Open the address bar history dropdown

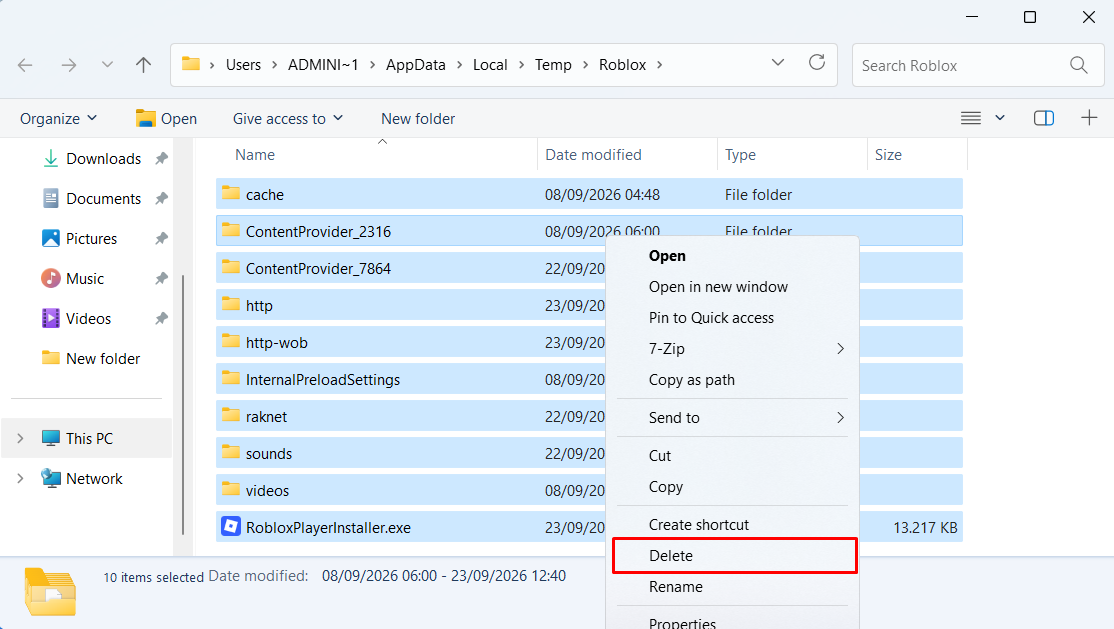pyautogui.click(x=778, y=63)
